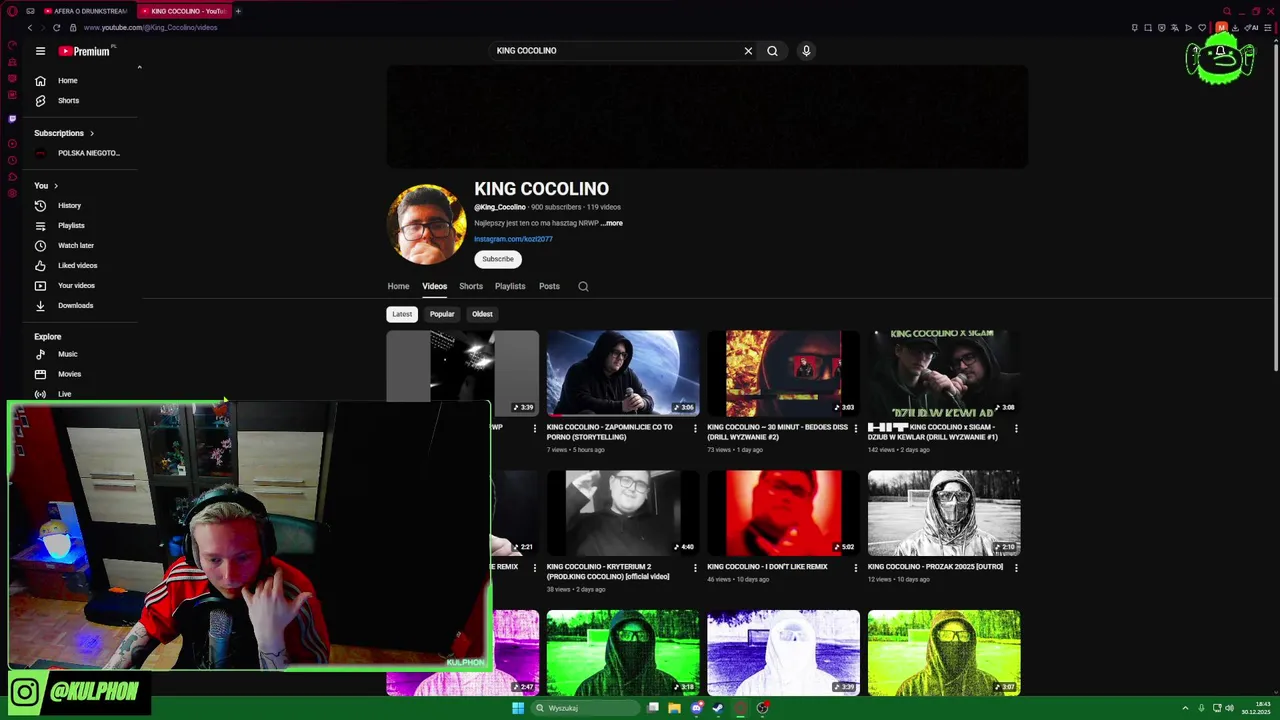1280x720 pixels.
Task: Reload the page with refresh icon
Action: [x=56, y=28]
